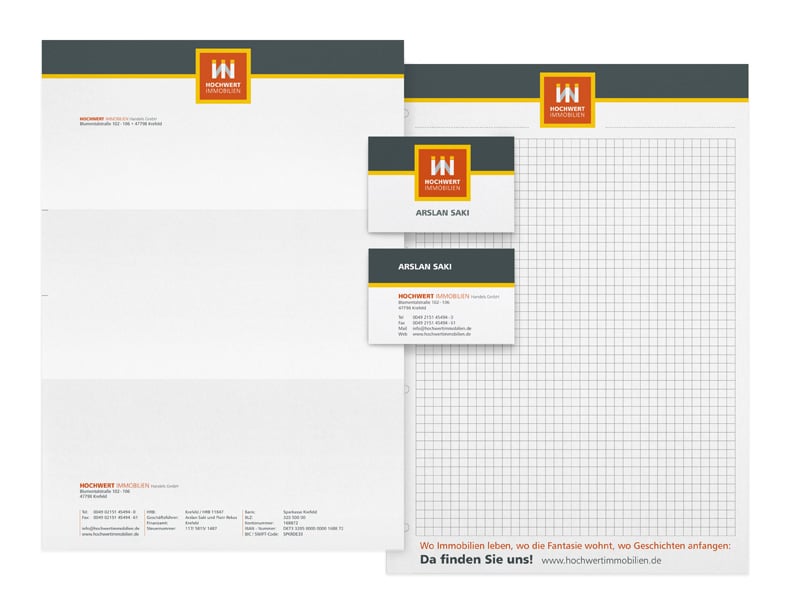This screenshot has width=800, height=608.
Task: Select the Hochwert logo on the grid notepad
Action: click(x=567, y=100)
